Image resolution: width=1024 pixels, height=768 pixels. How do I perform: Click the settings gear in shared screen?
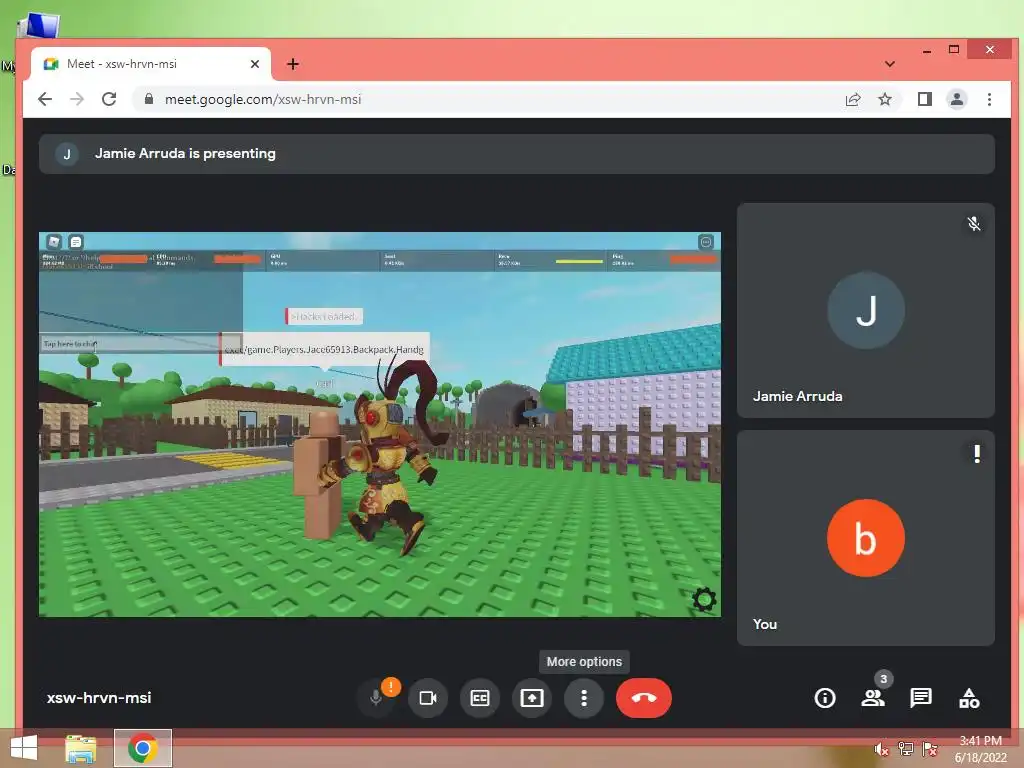[704, 599]
